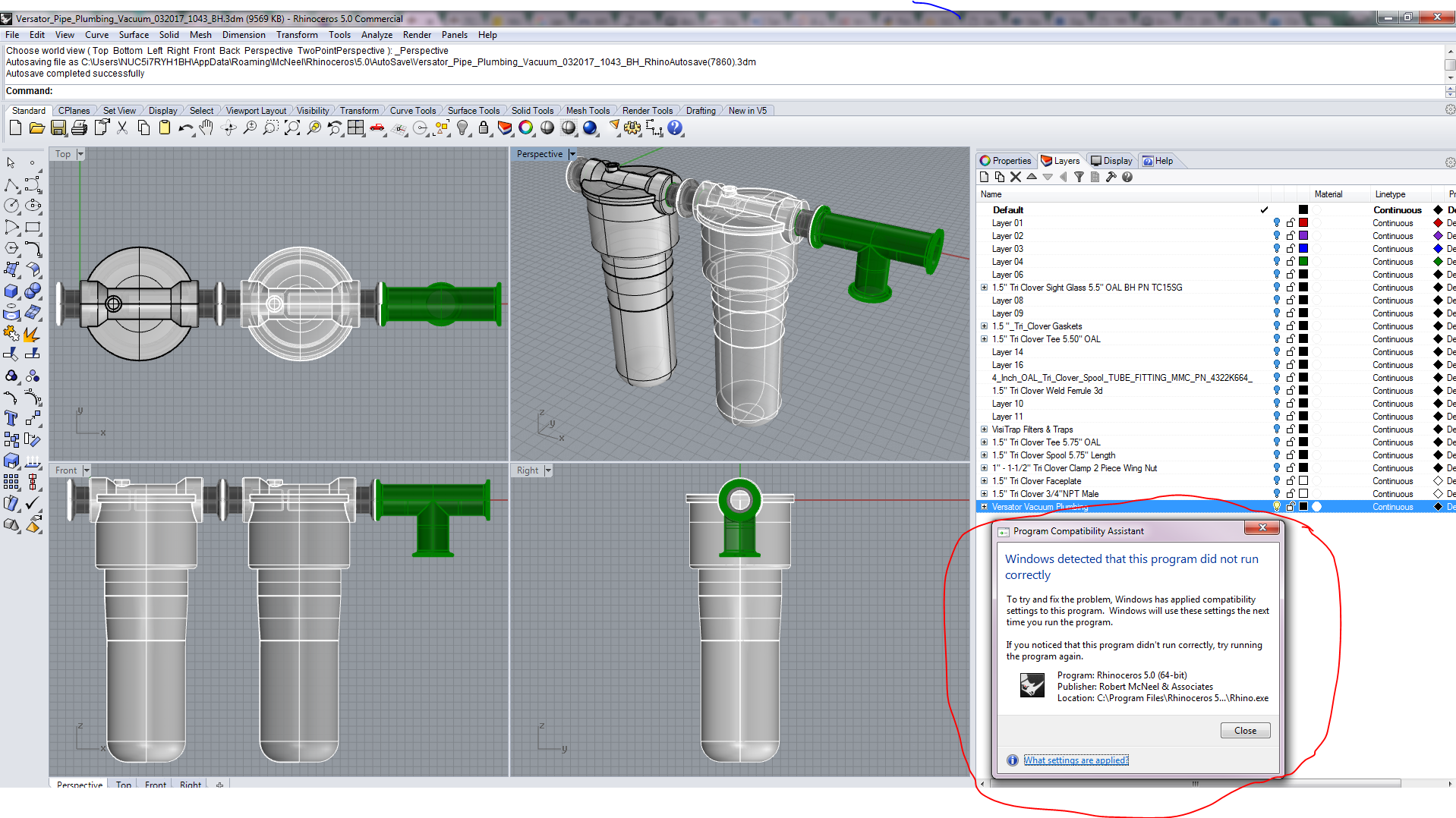1456x818 pixels.
Task: Switch to the Surface Tools toolbar tab
Action: pos(473,111)
